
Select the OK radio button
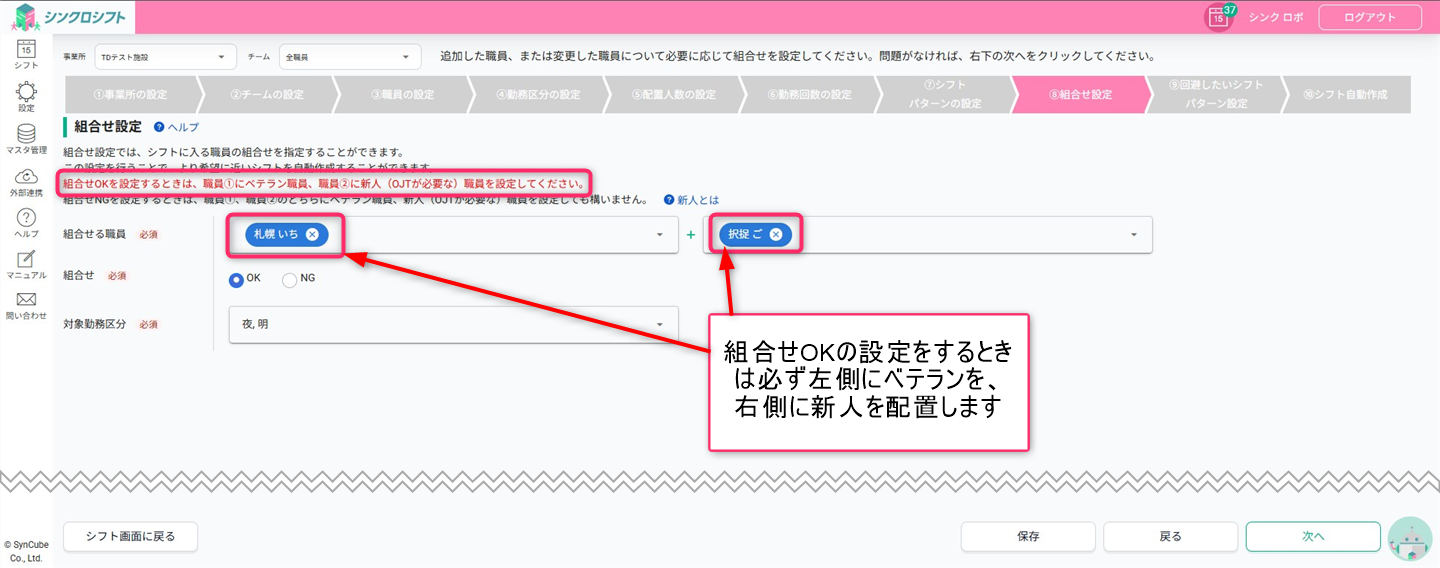coord(236,280)
